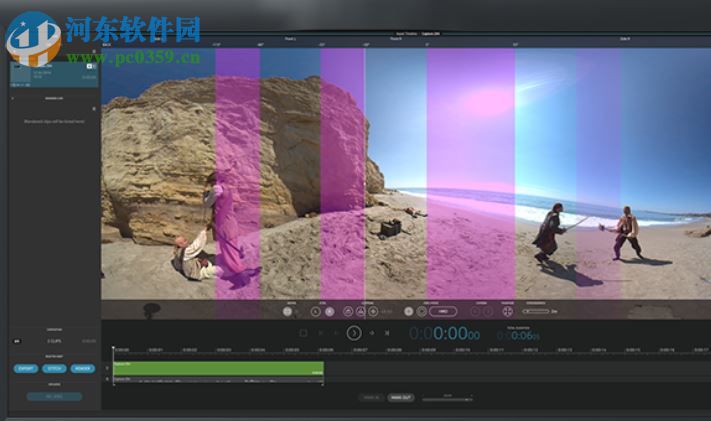Image resolution: width=711 pixels, height=421 pixels.
Task: Click the outlined circle adjacent to pill button
Action: tap(422, 311)
